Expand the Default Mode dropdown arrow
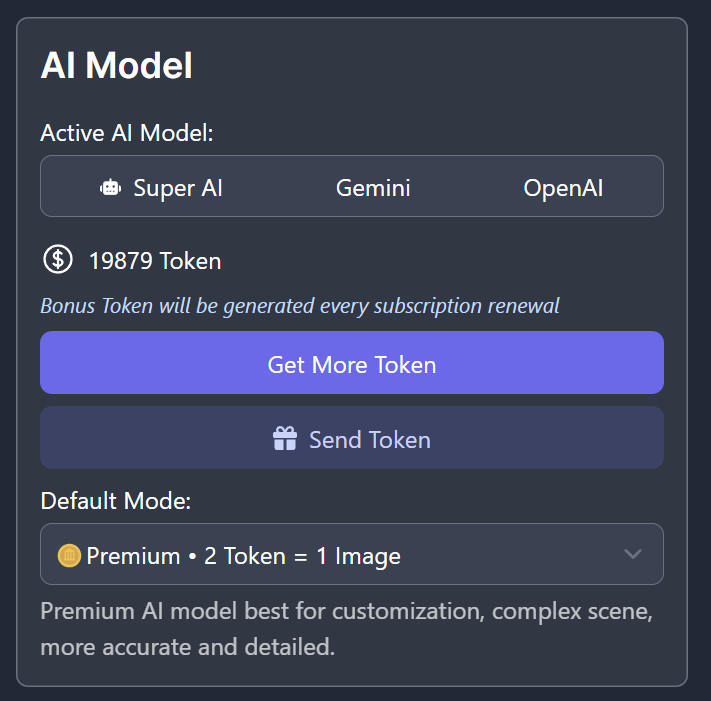Screen dimensions: 711x701 (632, 554)
